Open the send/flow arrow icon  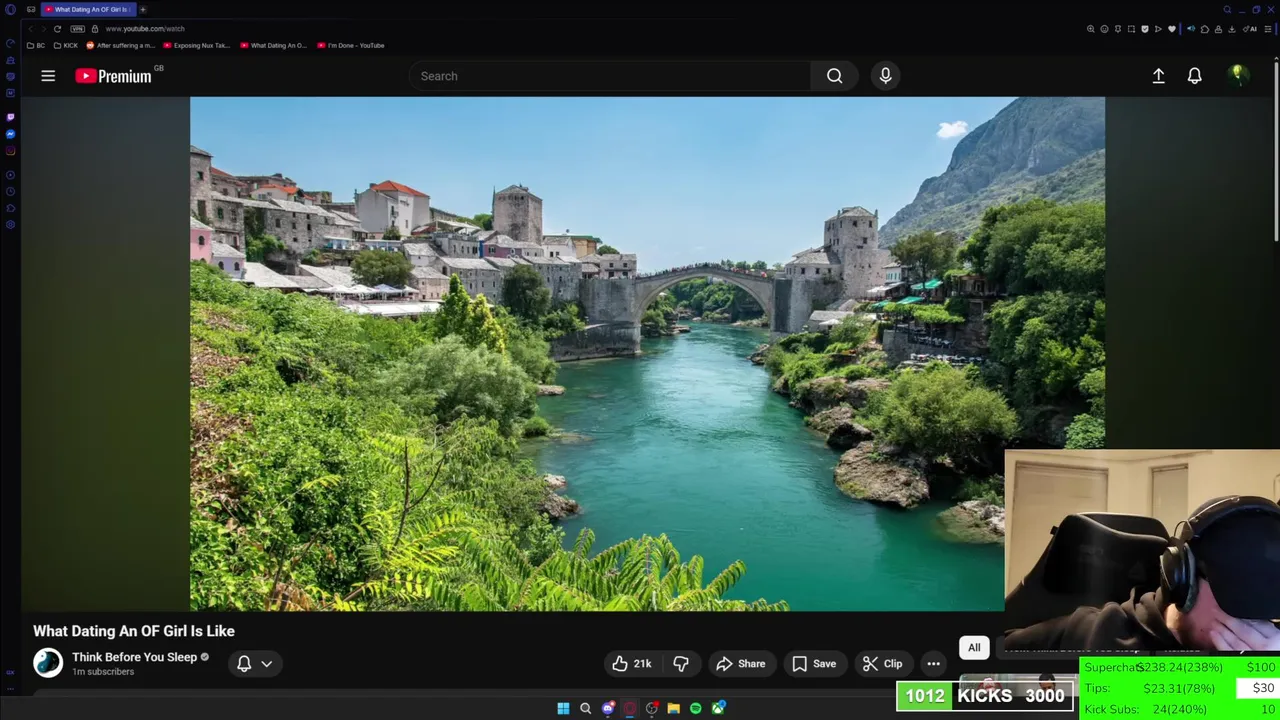click(x=1158, y=29)
